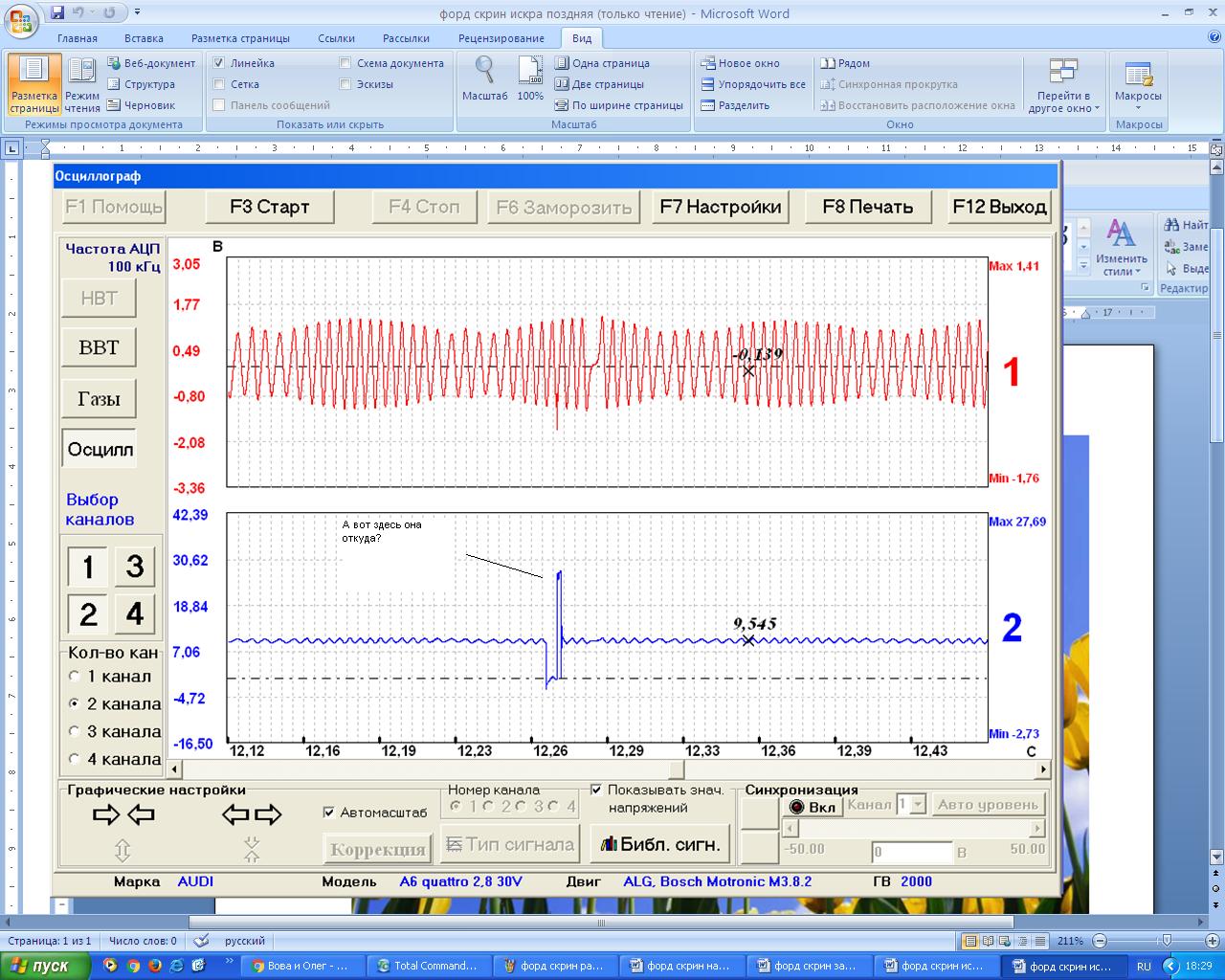This screenshot has height=980, width=1225.
Task: Switch to Режим чтения view
Action: pos(82,84)
